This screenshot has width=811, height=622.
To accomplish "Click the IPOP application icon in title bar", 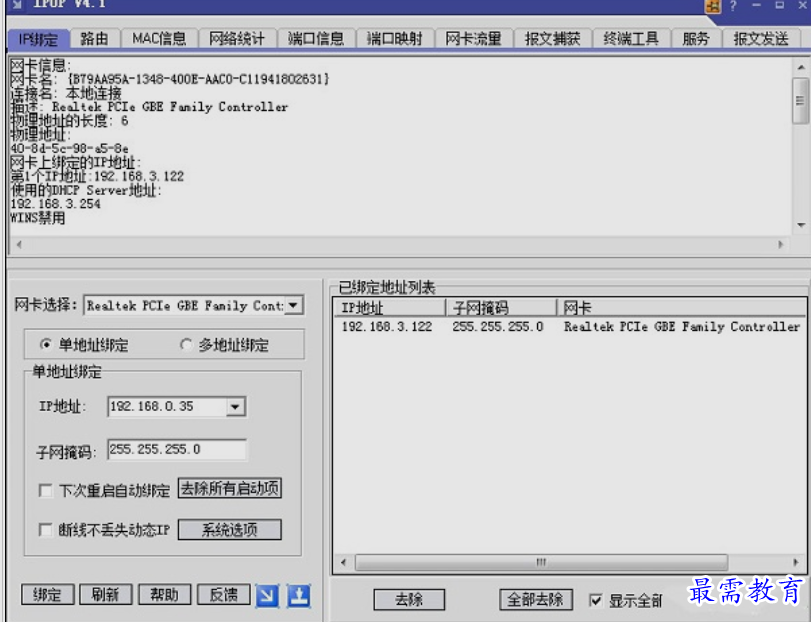I will tap(17, 5).
